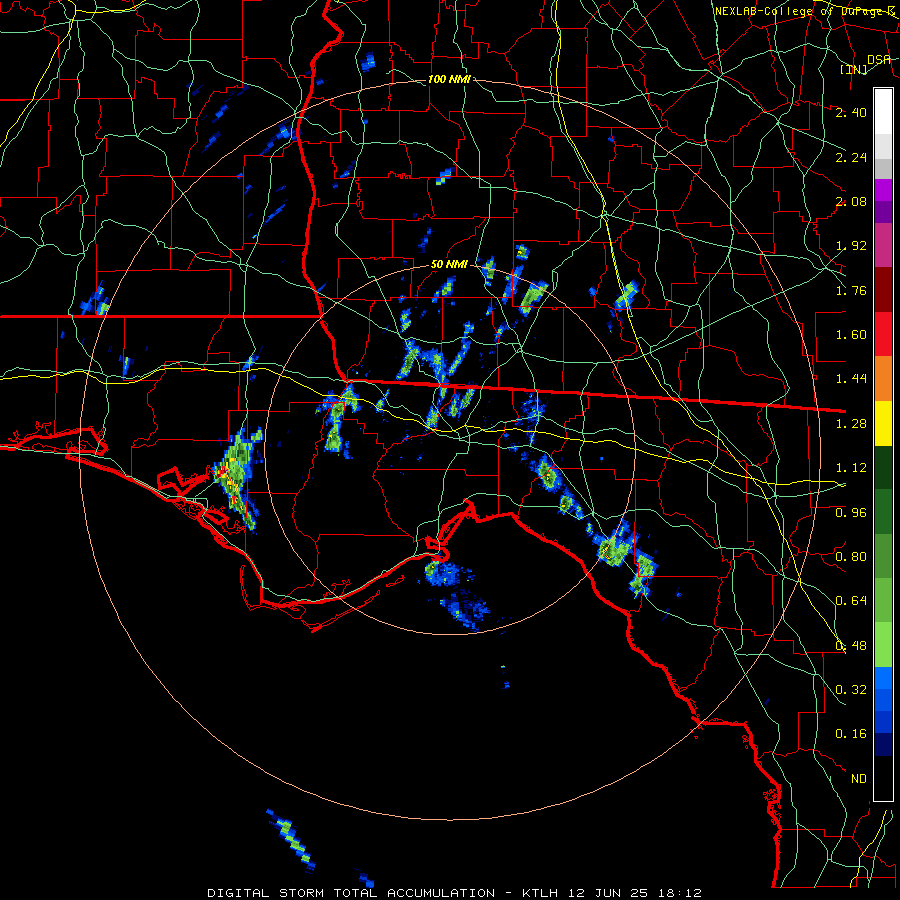
Task: Click the 0.16 legend value
Action: (851, 734)
